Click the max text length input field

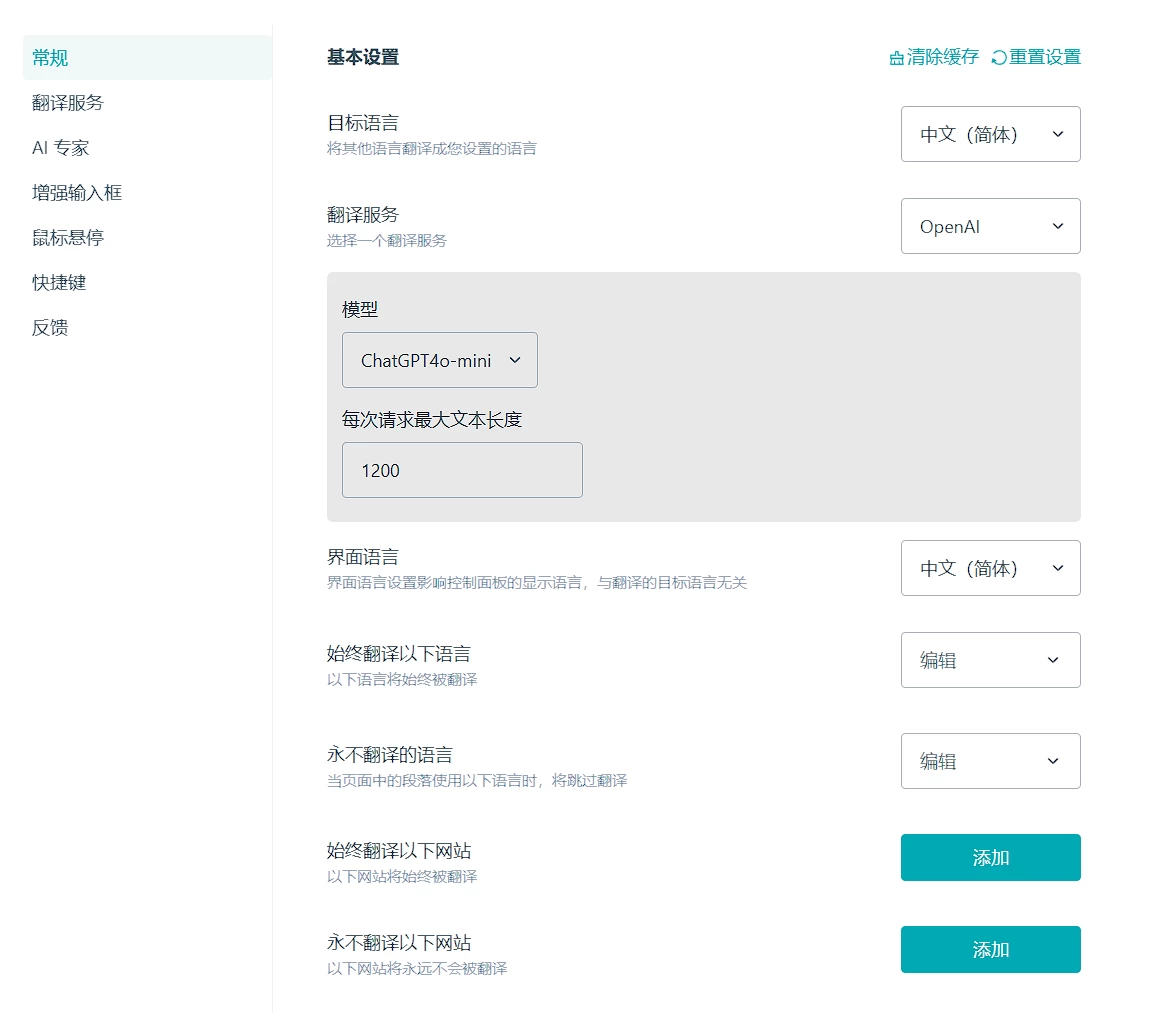(462, 470)
